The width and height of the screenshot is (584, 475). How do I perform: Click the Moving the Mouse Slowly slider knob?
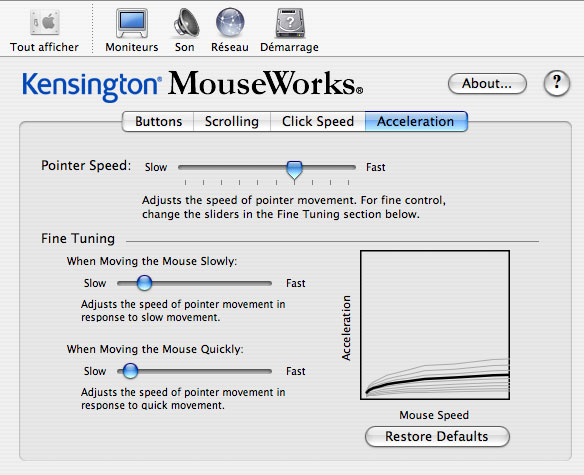click(x=144, y=283)
